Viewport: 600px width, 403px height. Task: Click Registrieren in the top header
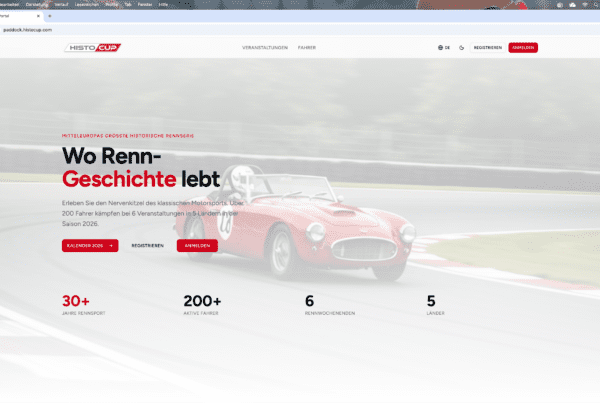[x=487, y=47]
